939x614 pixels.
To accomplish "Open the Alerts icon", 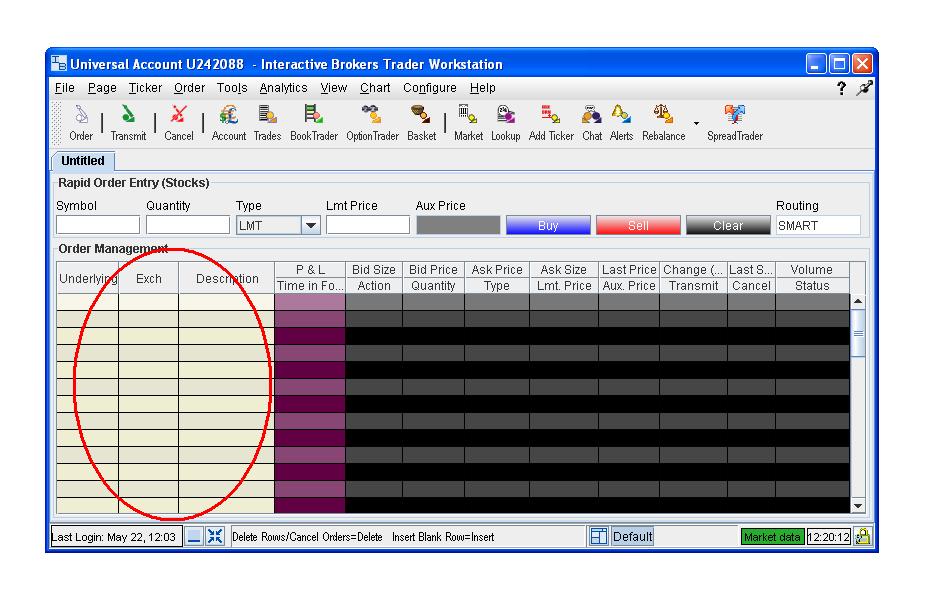I will (621, 123).
